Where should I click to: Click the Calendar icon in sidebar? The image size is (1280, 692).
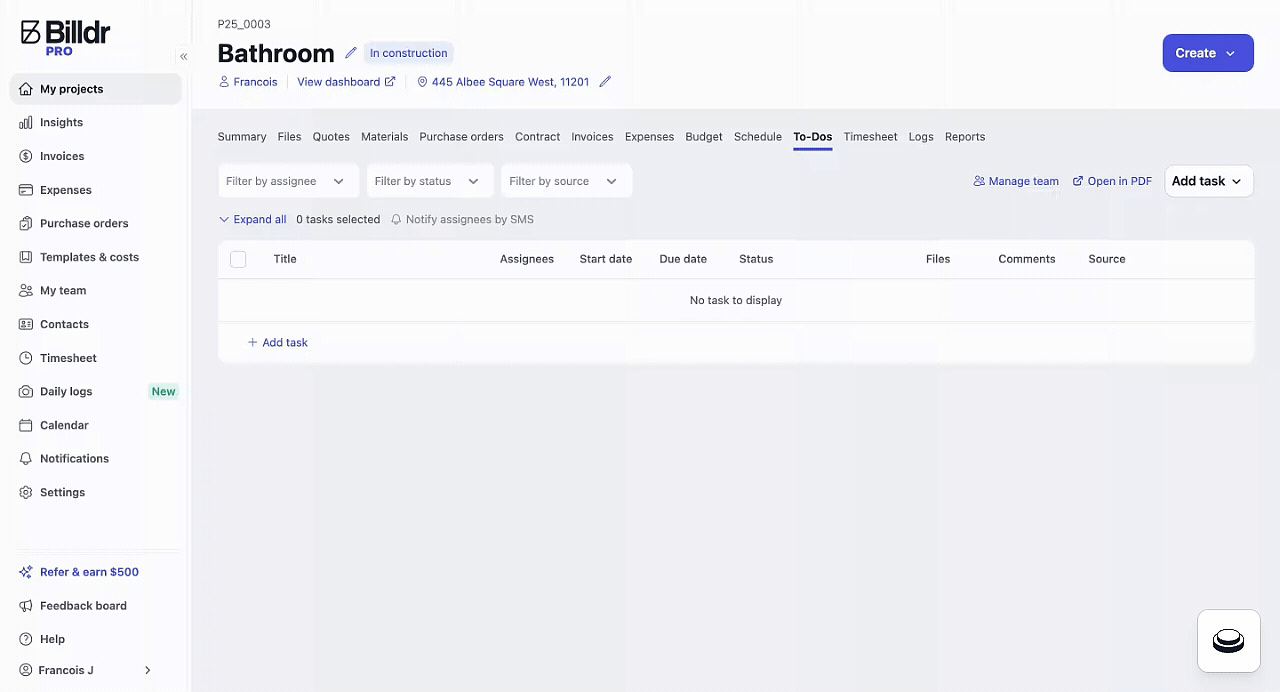[x=26, y=425]
